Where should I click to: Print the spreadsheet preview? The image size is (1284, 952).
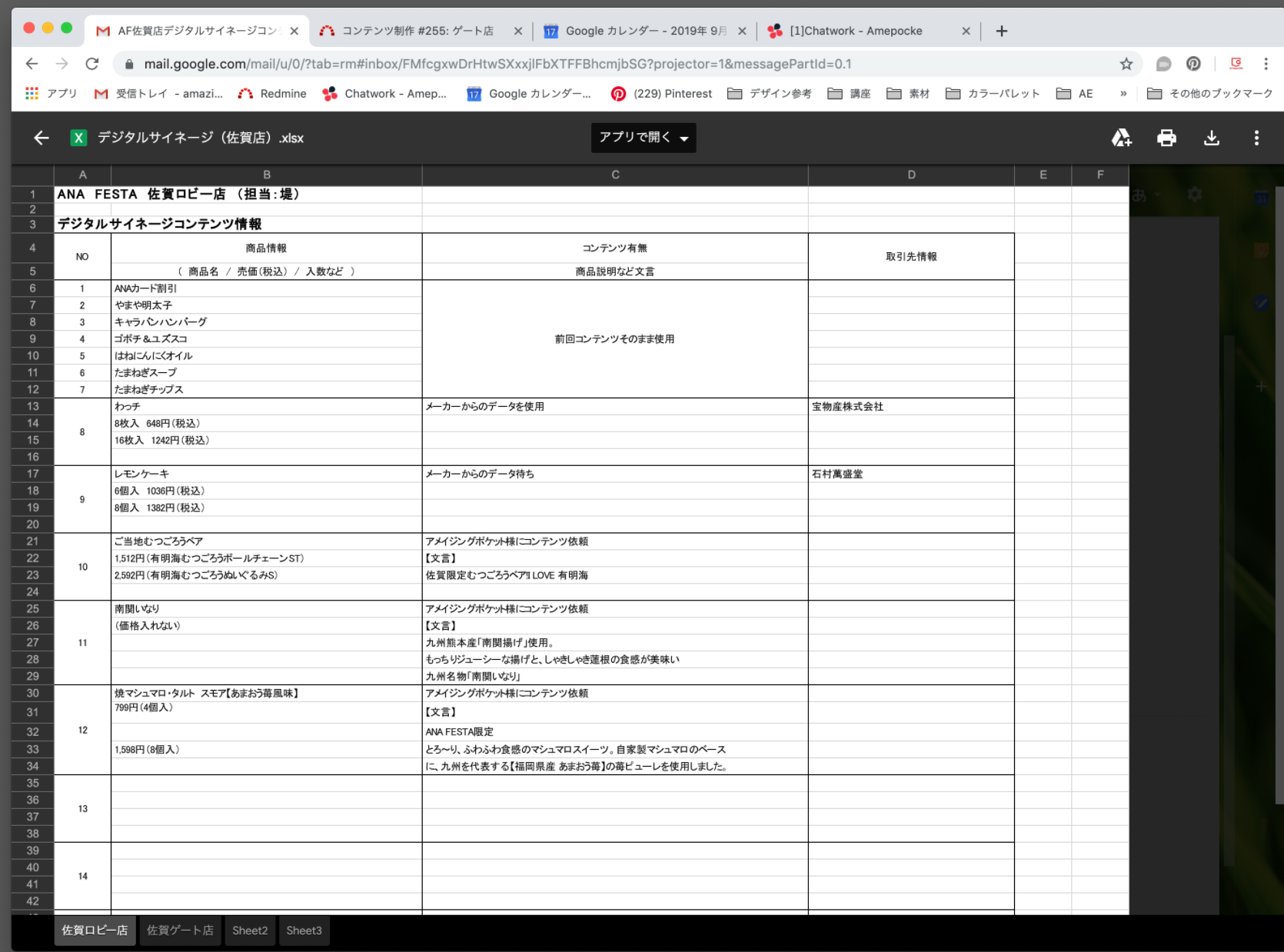[x=1166, y=138]
